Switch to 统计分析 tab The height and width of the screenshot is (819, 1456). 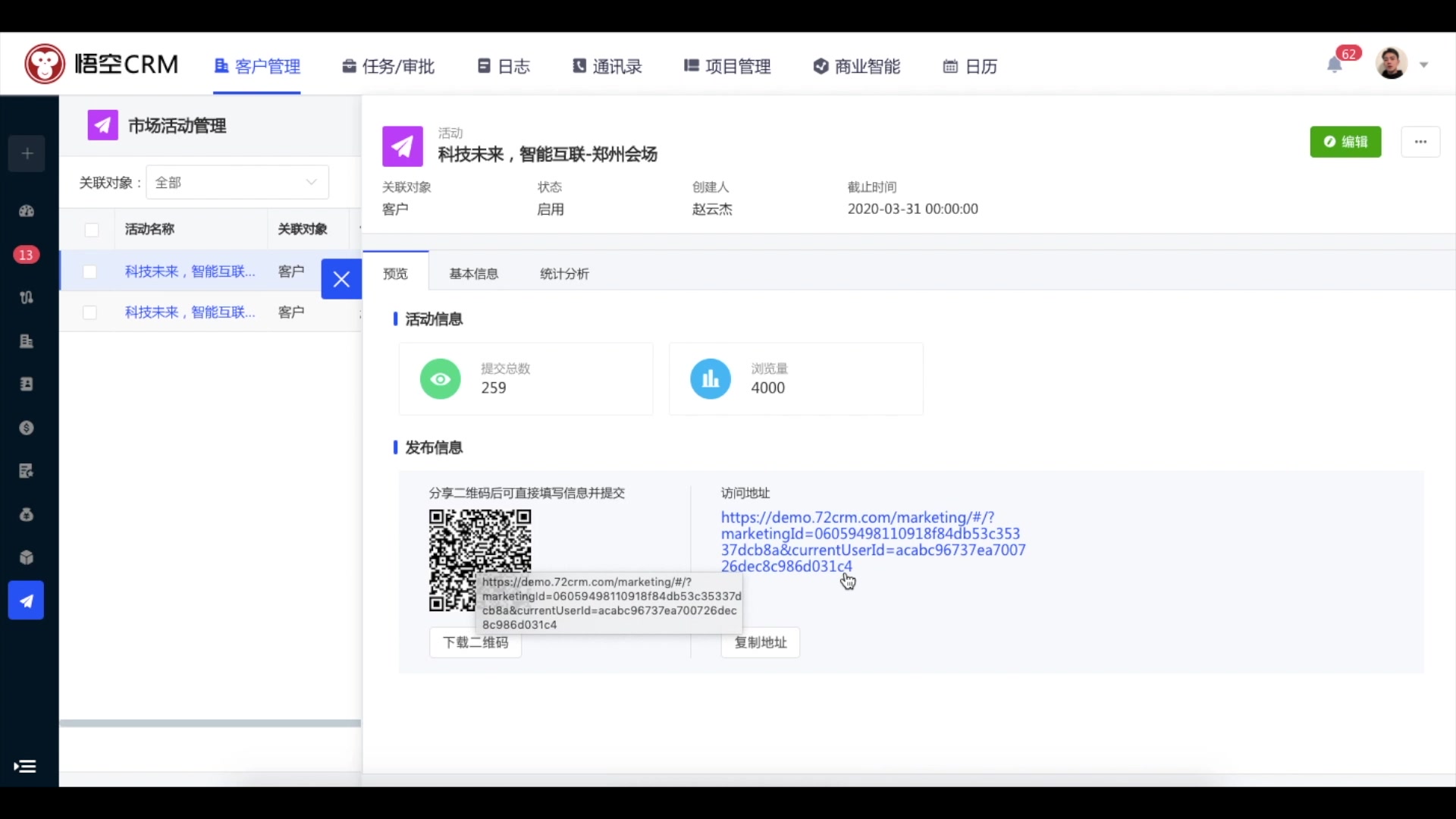564,273
